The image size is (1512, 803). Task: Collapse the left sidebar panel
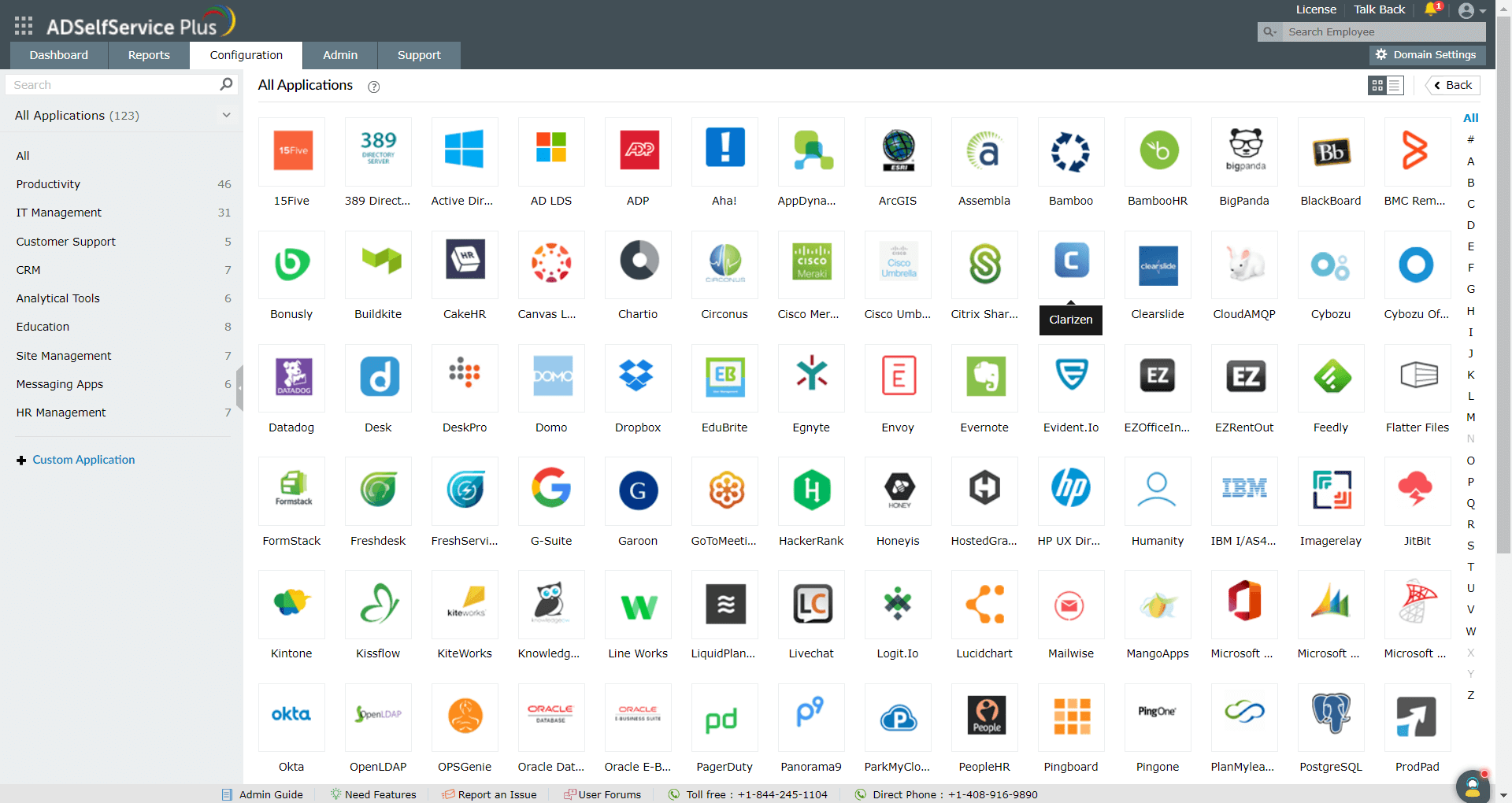[239, 388]
